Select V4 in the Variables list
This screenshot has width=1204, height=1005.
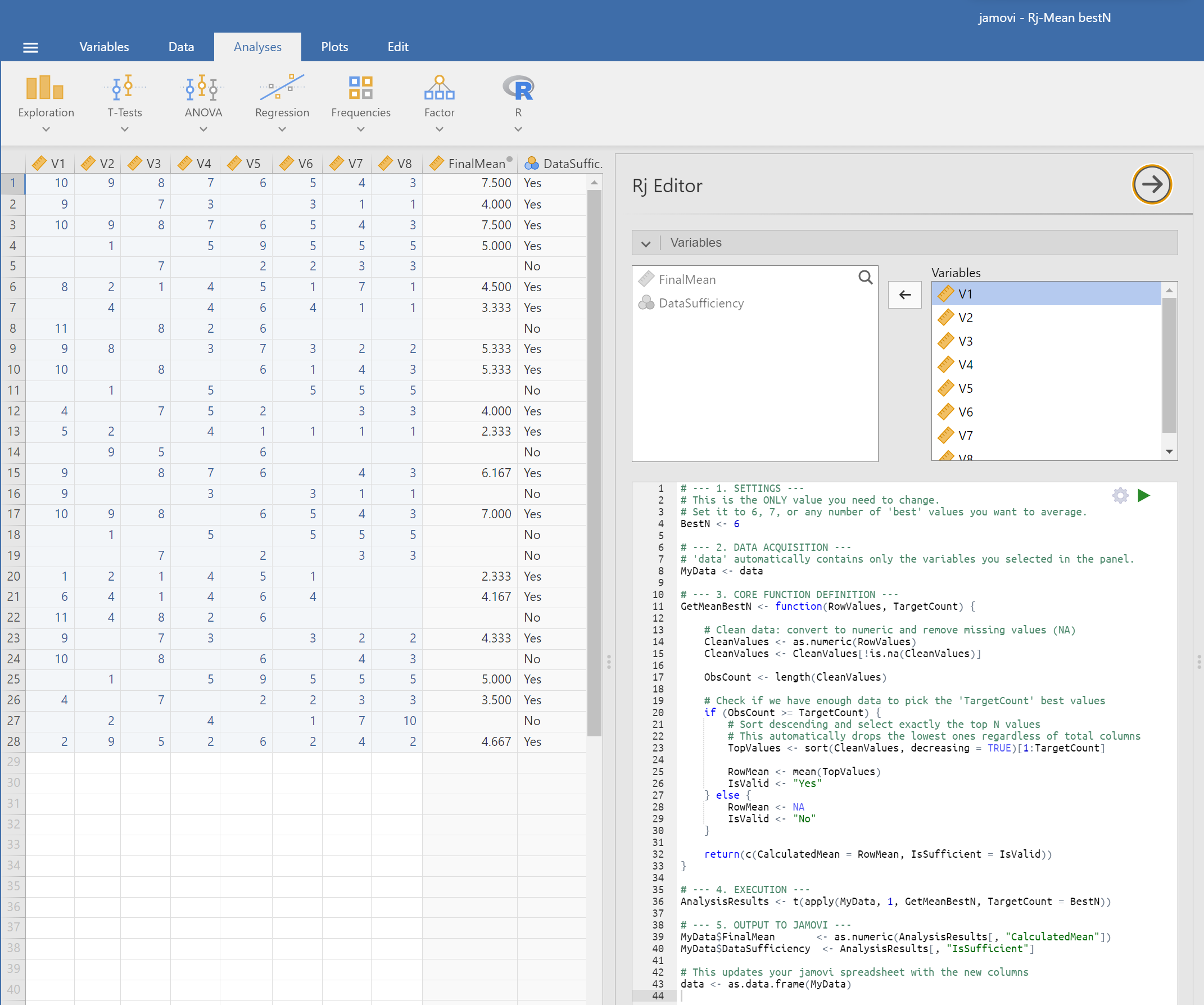965,365
